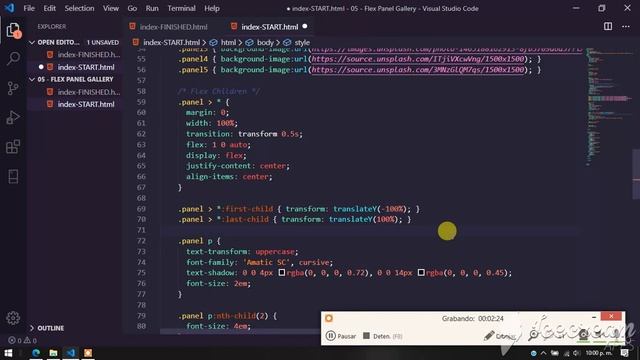Show hidden tray icons chevron
Viewport: 640px width, 360px height.
click(x=544, y=353)
